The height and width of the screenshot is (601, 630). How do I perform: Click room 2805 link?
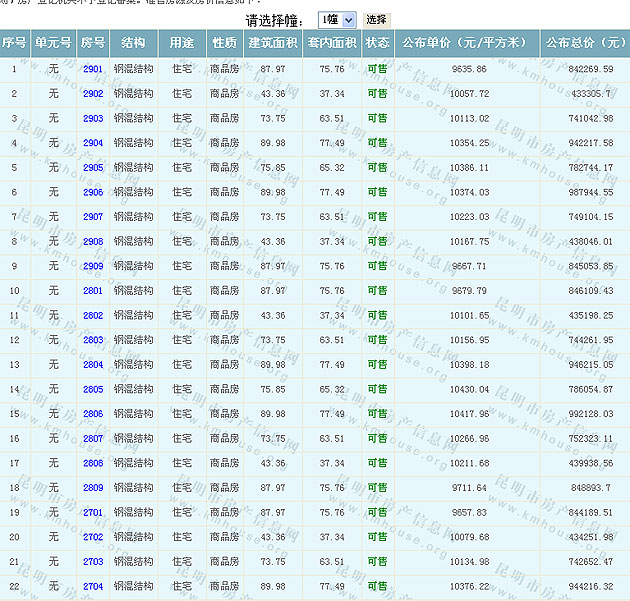93,390
